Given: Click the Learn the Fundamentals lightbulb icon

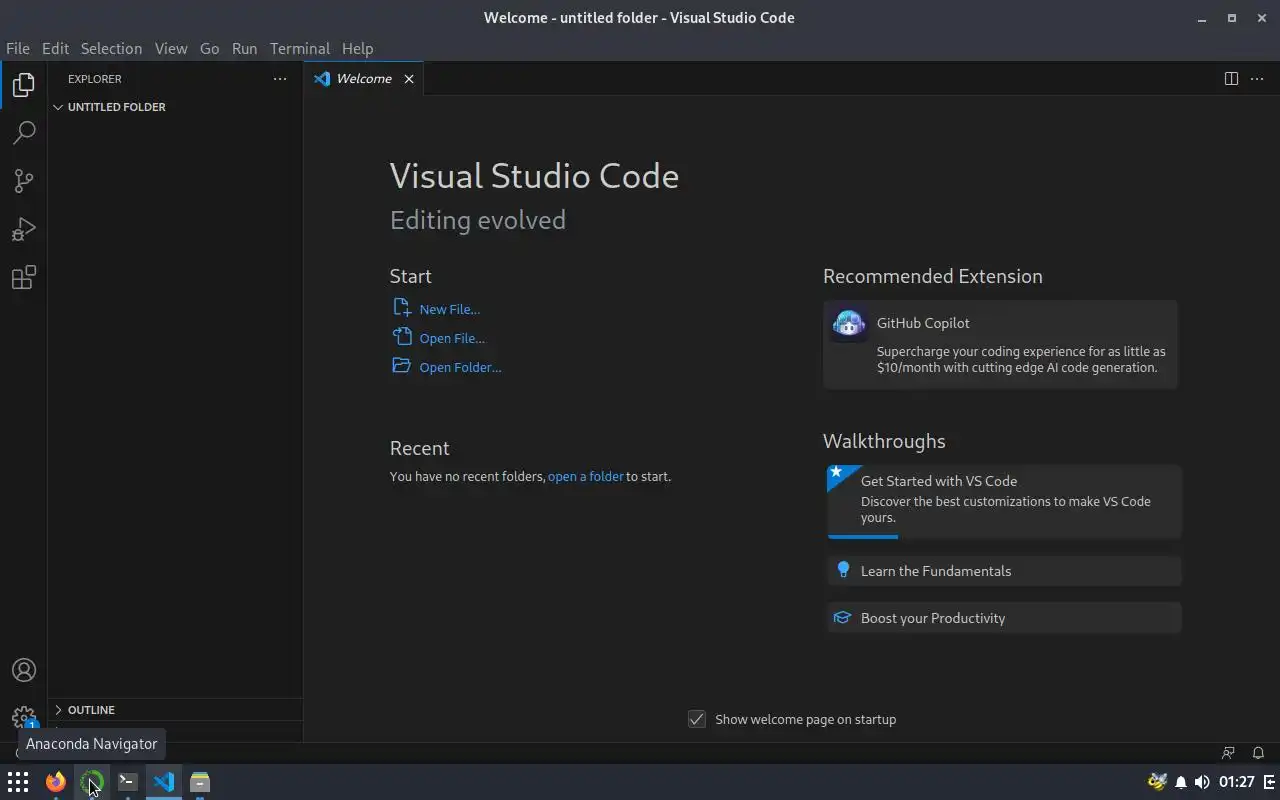Looking at the screenshot, I should (843, 571).
